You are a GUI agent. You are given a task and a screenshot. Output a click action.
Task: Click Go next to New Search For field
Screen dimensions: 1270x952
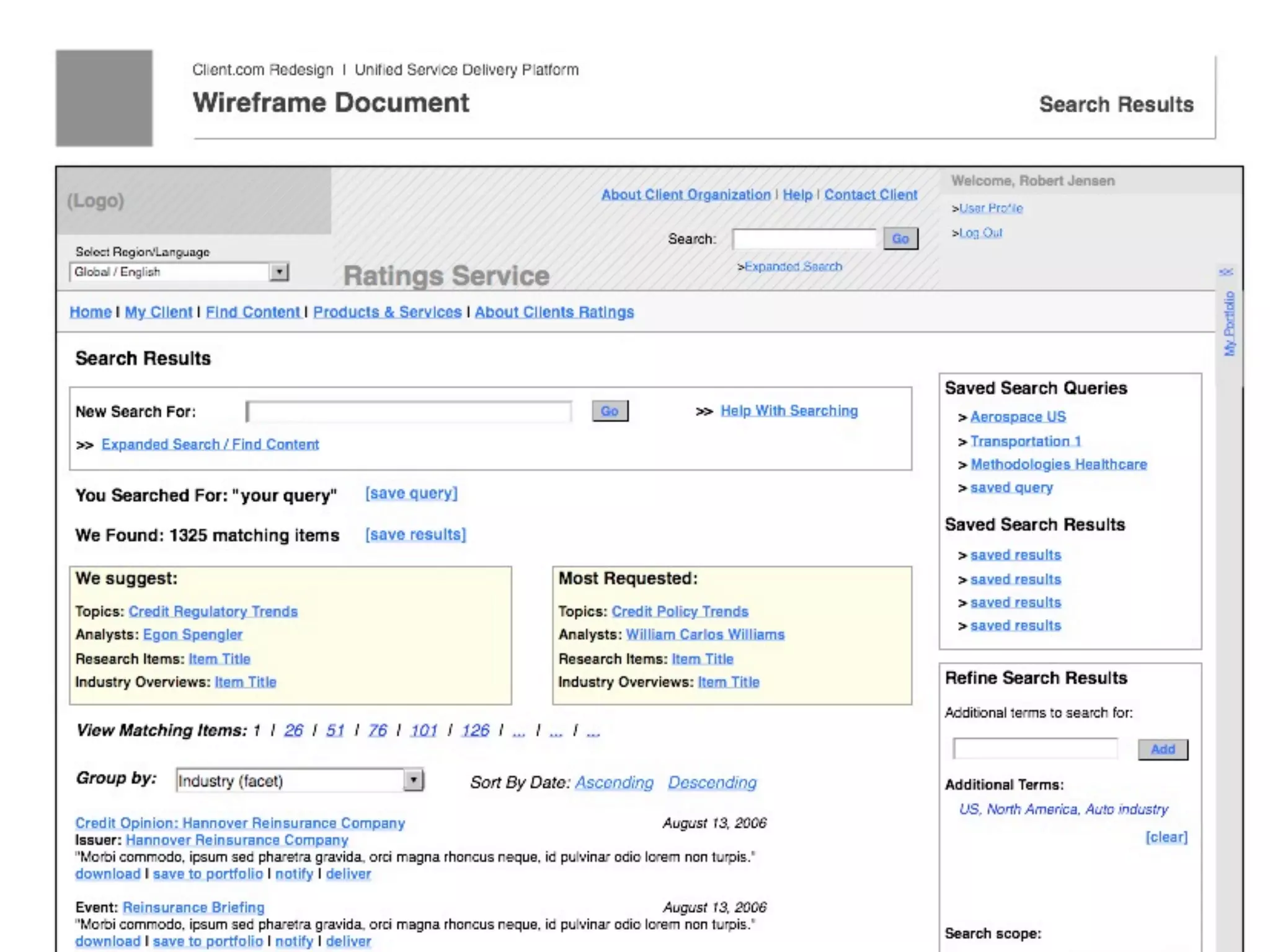pyautogui.click(x=610, y=411)
